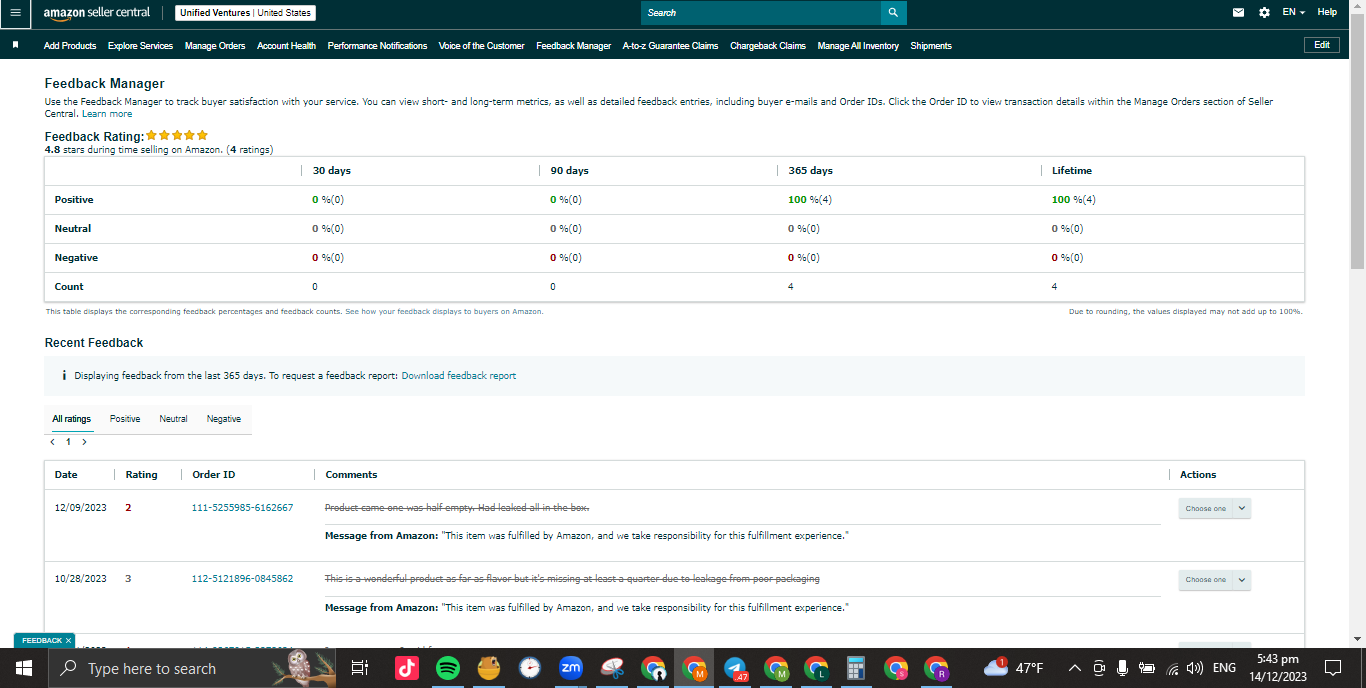Click the Lifetime column header

click(1071, 171)
